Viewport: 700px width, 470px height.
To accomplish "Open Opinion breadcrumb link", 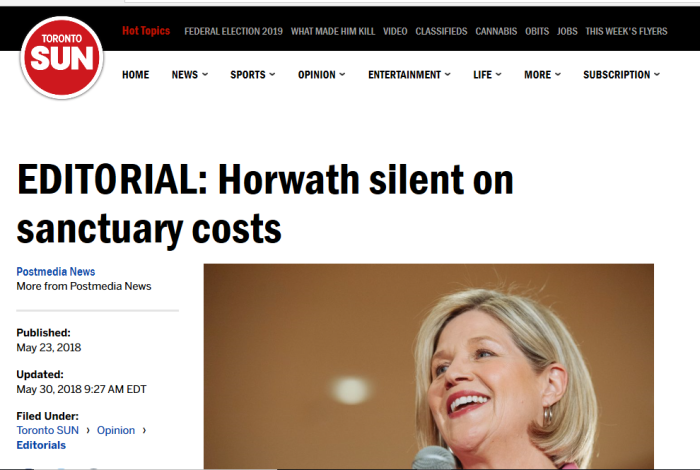I will [116, 430].
